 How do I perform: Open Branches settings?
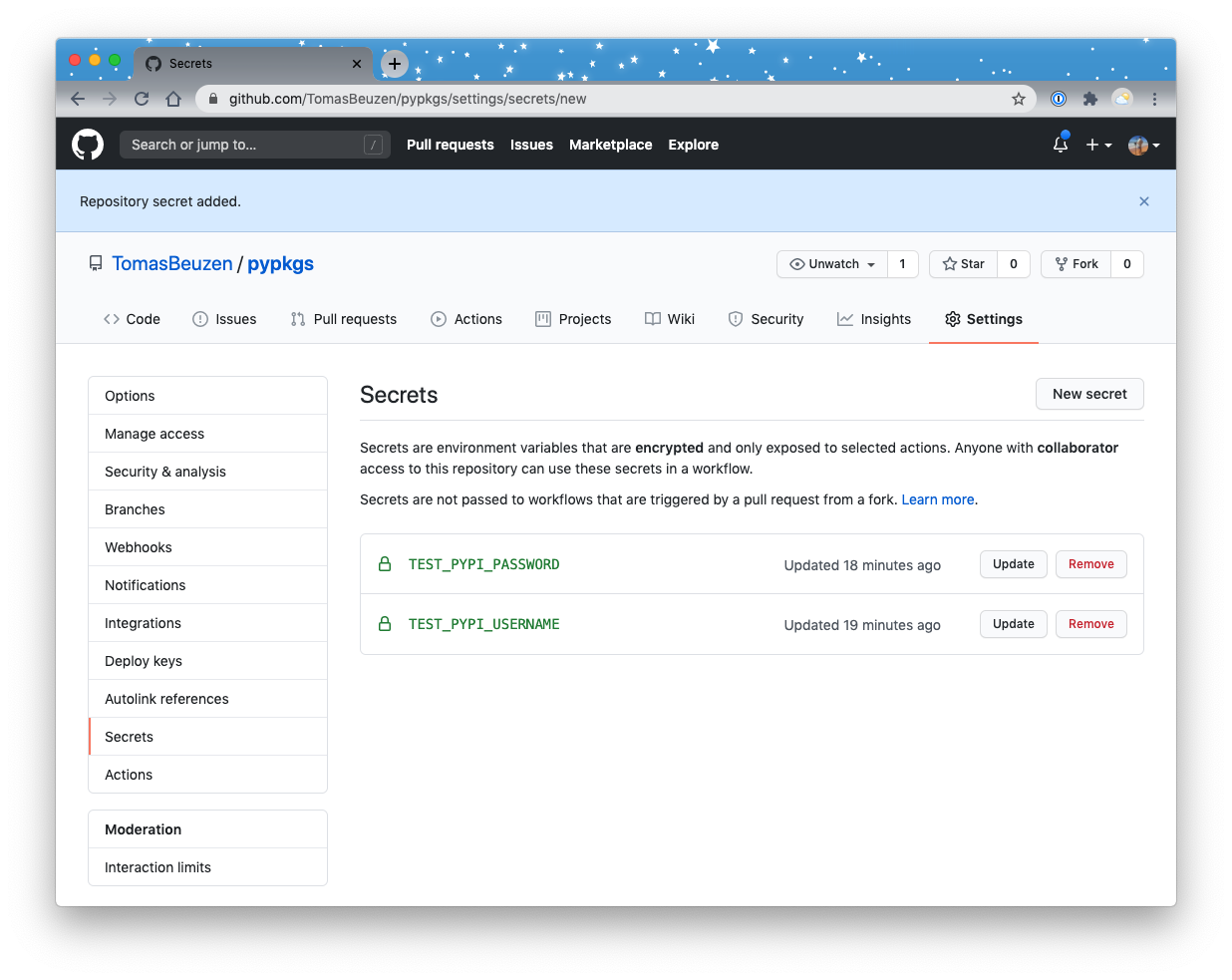click(208, 509)
